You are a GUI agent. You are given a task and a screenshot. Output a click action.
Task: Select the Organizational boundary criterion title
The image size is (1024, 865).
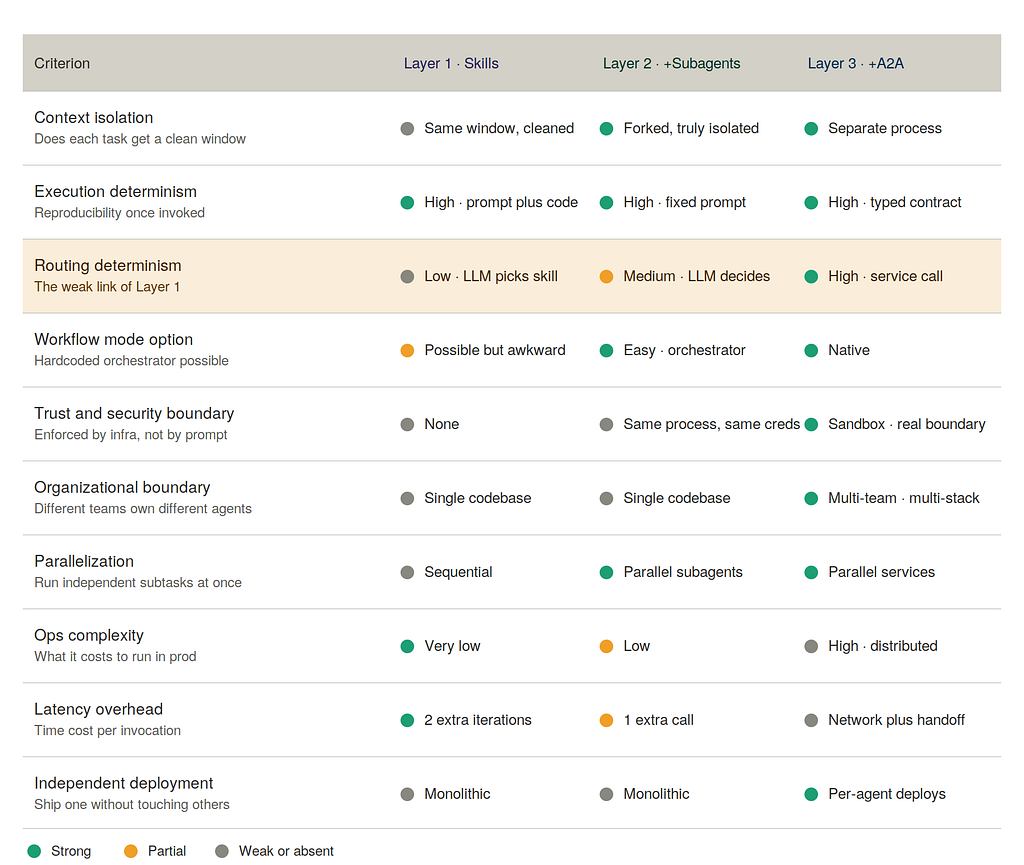(x=122, y=488)
